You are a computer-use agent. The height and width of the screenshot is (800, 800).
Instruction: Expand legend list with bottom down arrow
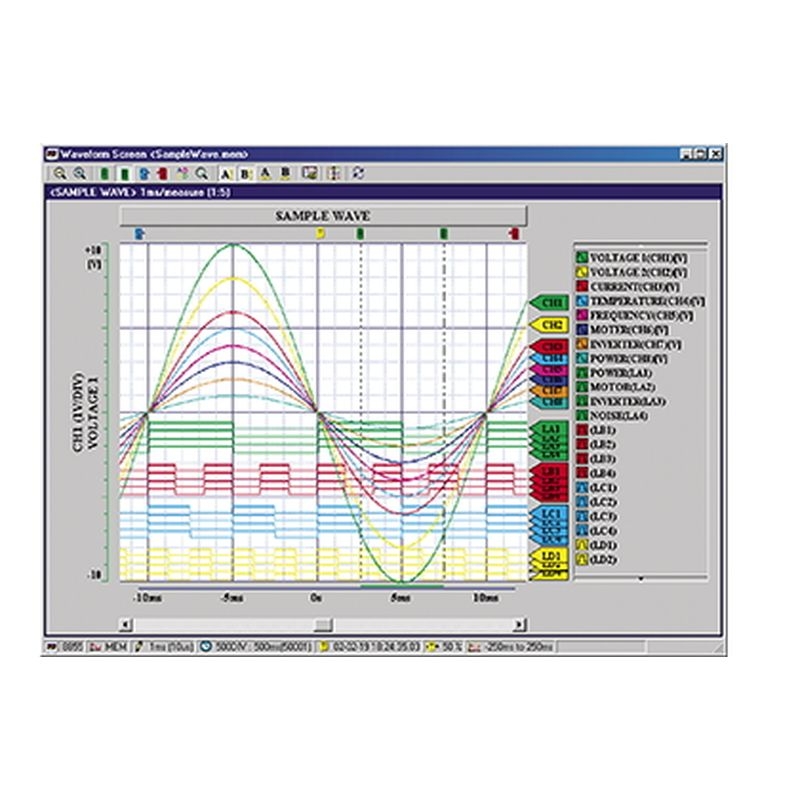click(x=641, y=579)
